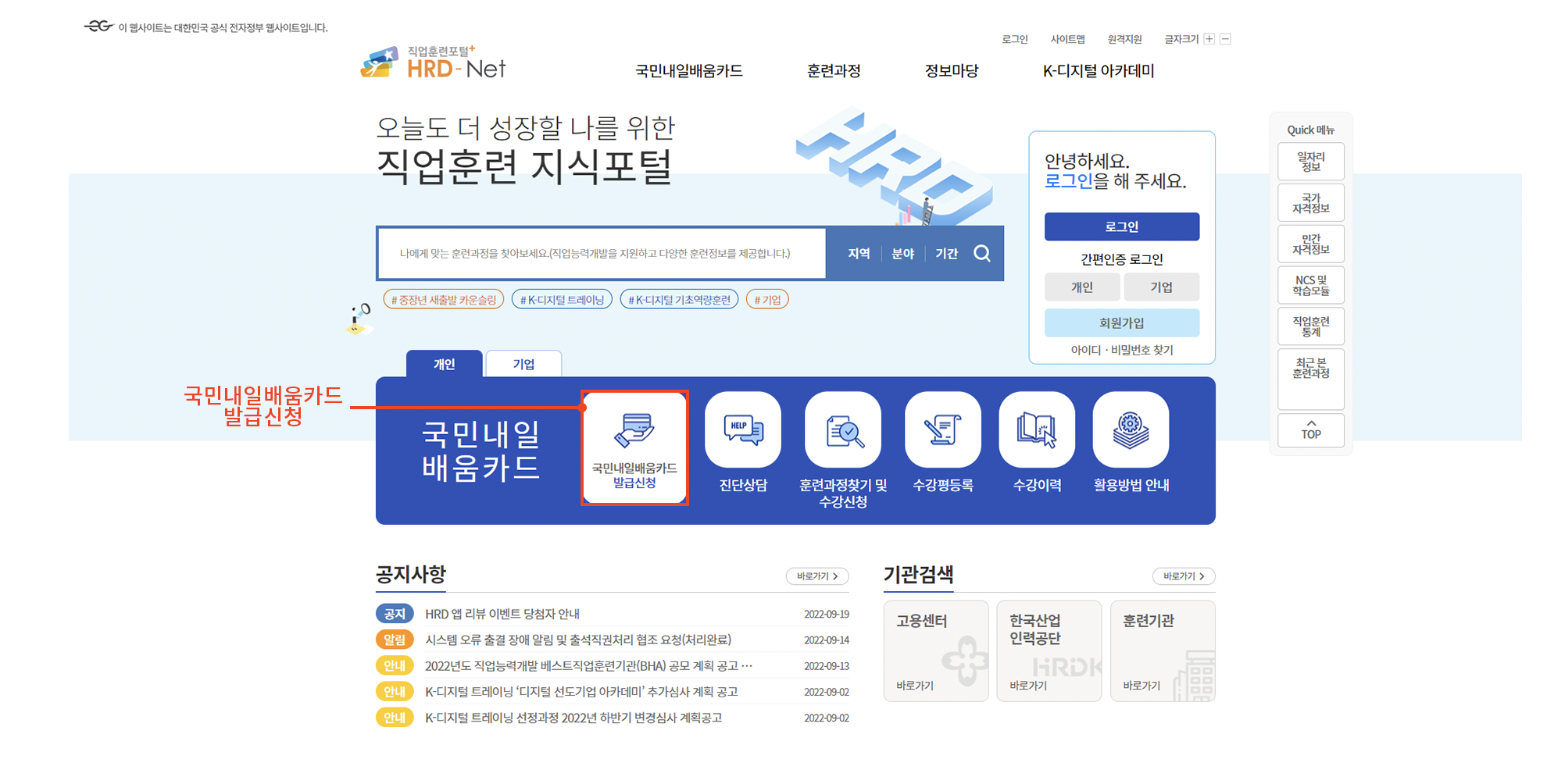
Task: Click the training course search field
Action: click(602, 254)
